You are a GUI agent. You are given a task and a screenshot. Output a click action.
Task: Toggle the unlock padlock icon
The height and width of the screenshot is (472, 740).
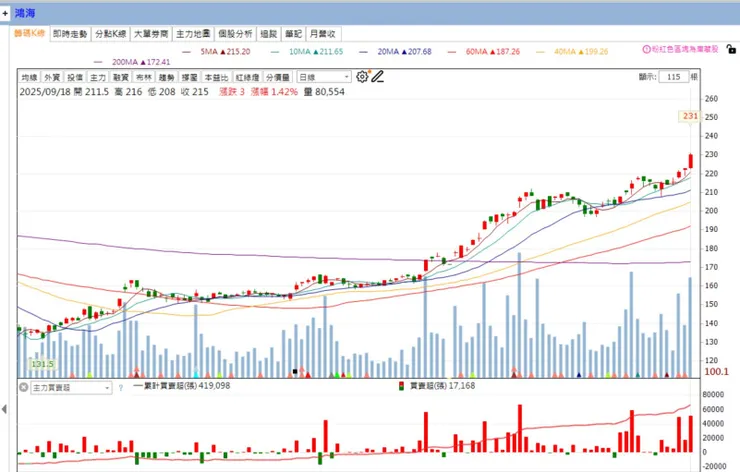pyautogui.click(x=731, y=49)
